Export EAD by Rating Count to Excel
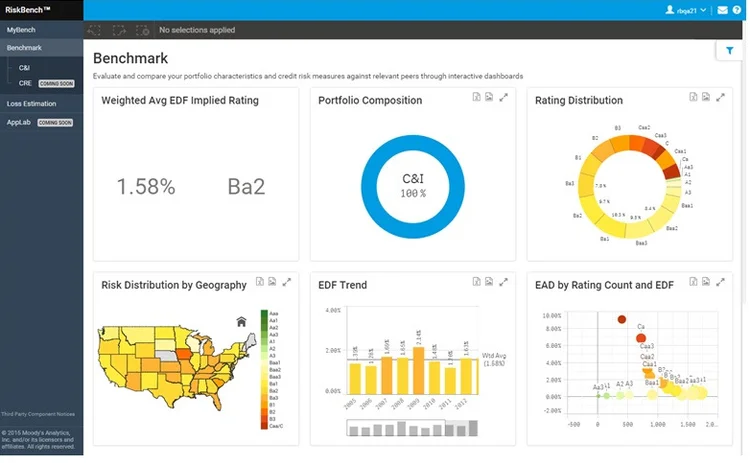The width and height of the screenshot is (750, 463). click(x=693, y=282)
